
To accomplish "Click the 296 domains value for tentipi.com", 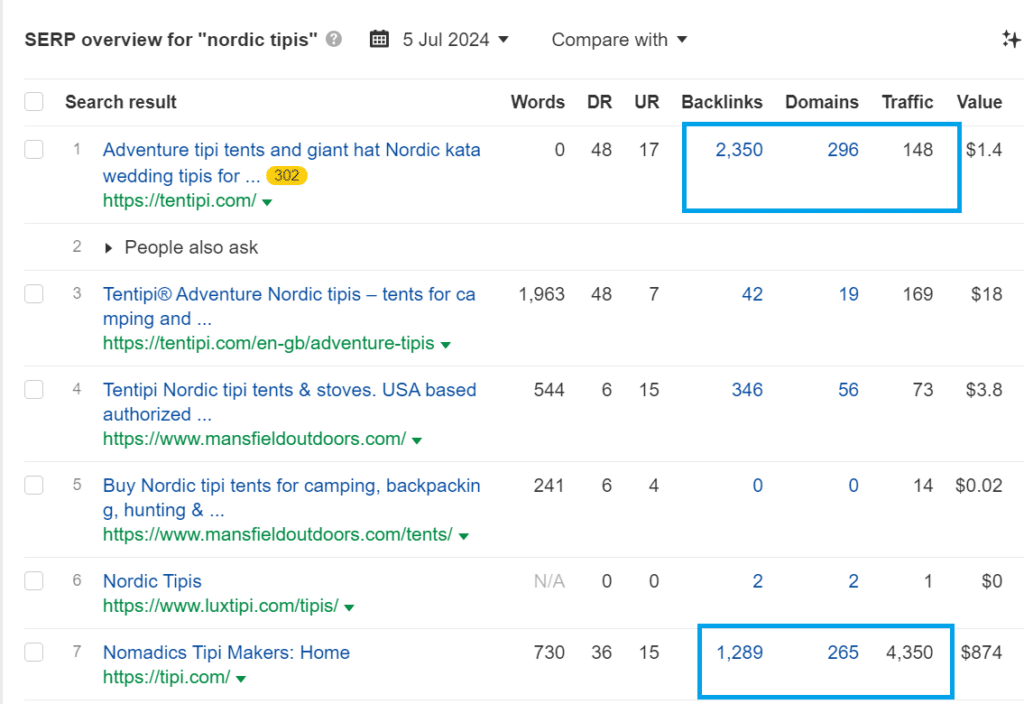I will pyautogui.click(x=842, y=150).
